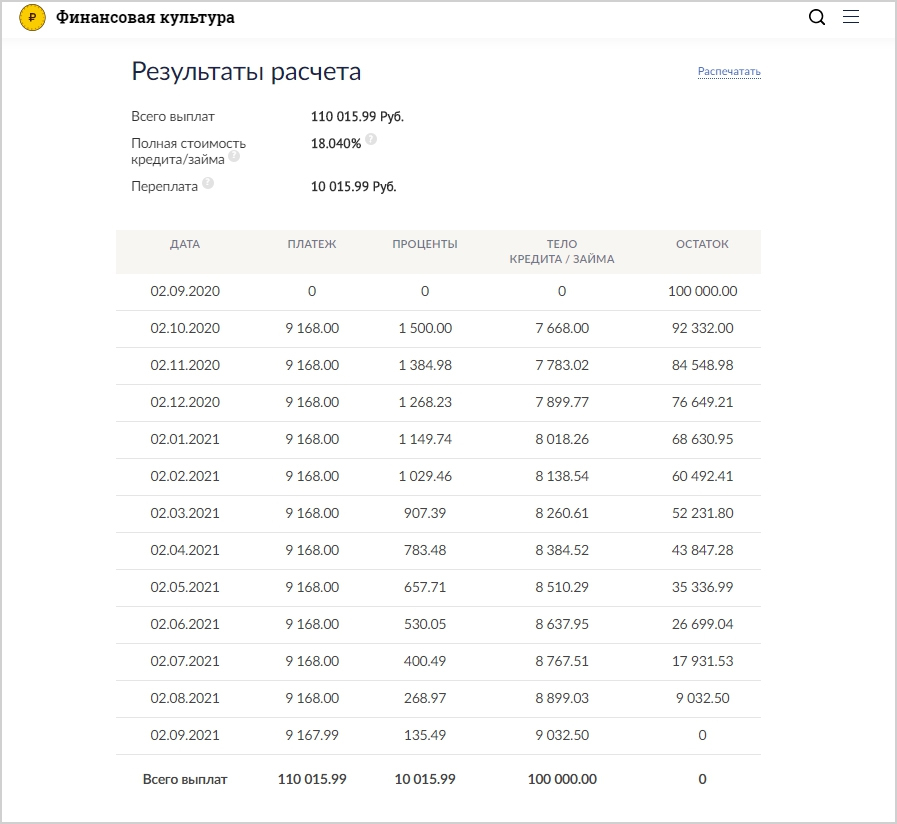Click the ДАТА column header
Image resolution: width=897 pixels, height=824 pixels.
click(x=185, y=244)
